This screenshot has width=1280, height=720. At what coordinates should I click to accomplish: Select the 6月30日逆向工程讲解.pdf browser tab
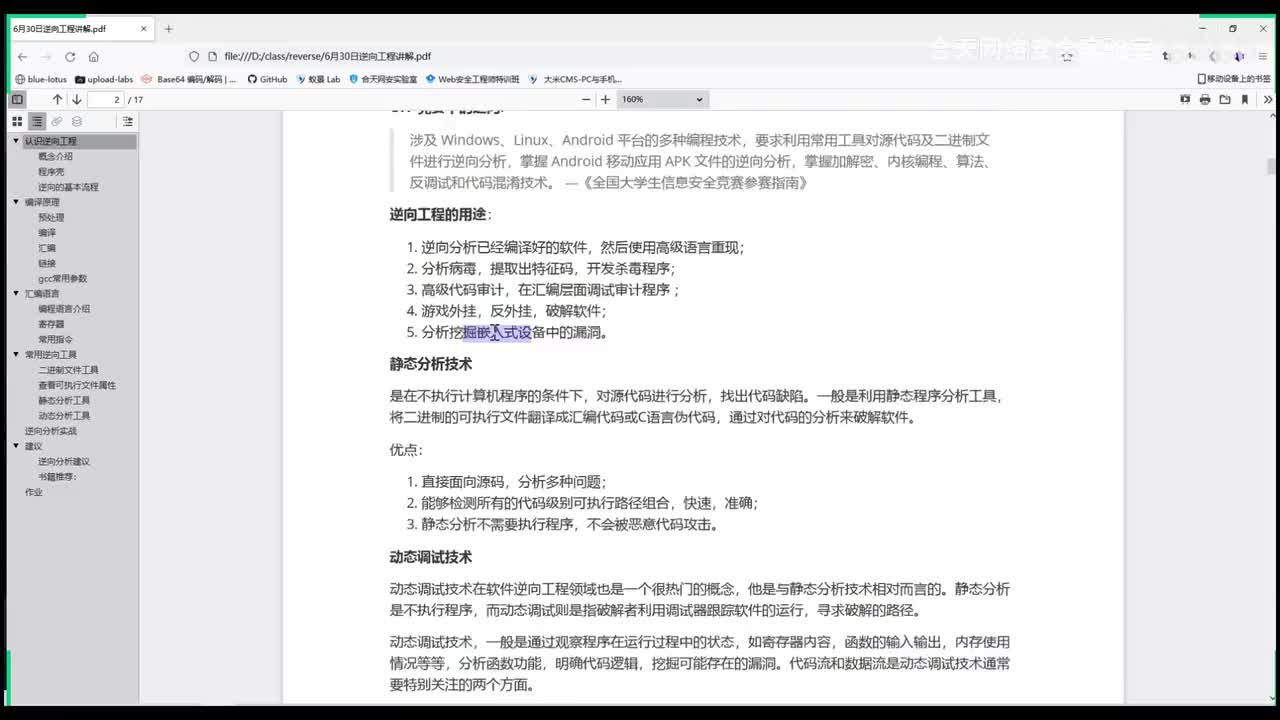[x=80, y=29]
